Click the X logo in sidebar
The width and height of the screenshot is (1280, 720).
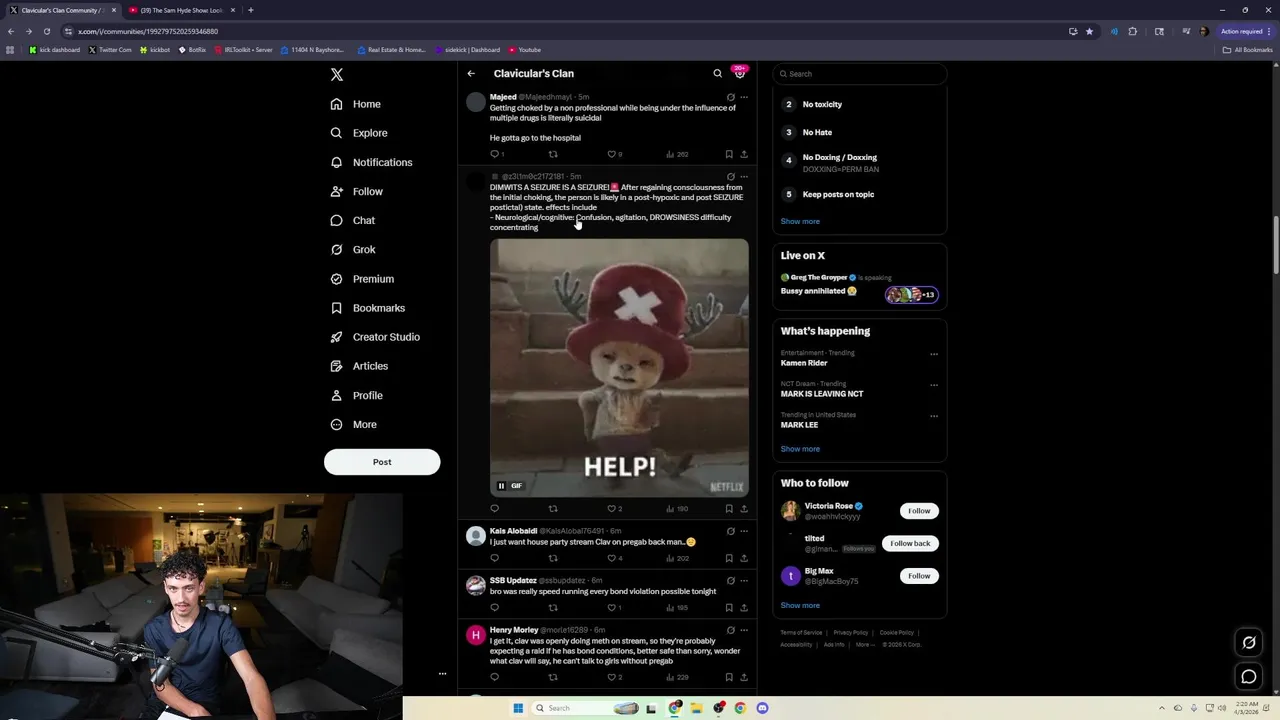coord(337,75)
